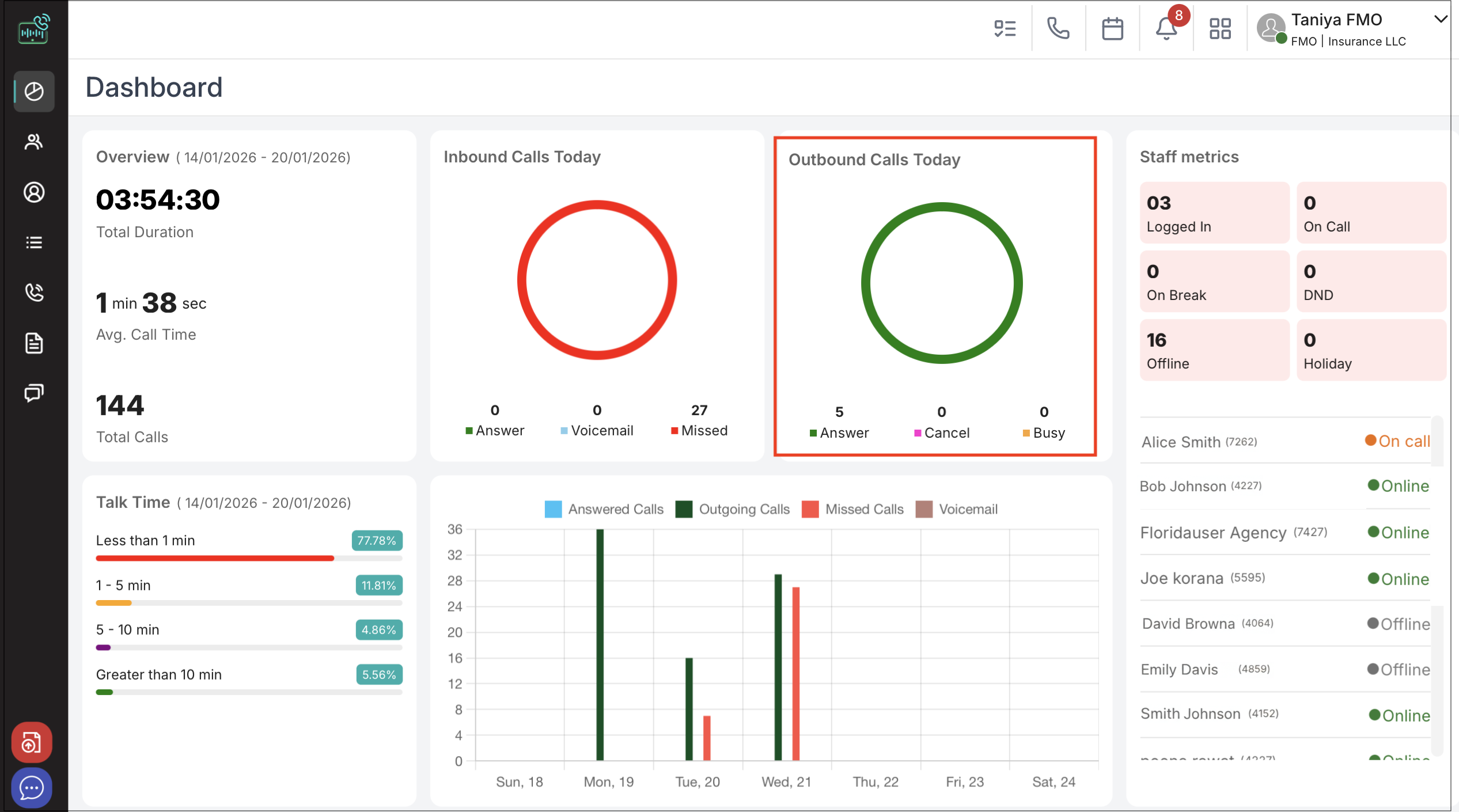Open the apps grid icon in header

pos(1220,29)
